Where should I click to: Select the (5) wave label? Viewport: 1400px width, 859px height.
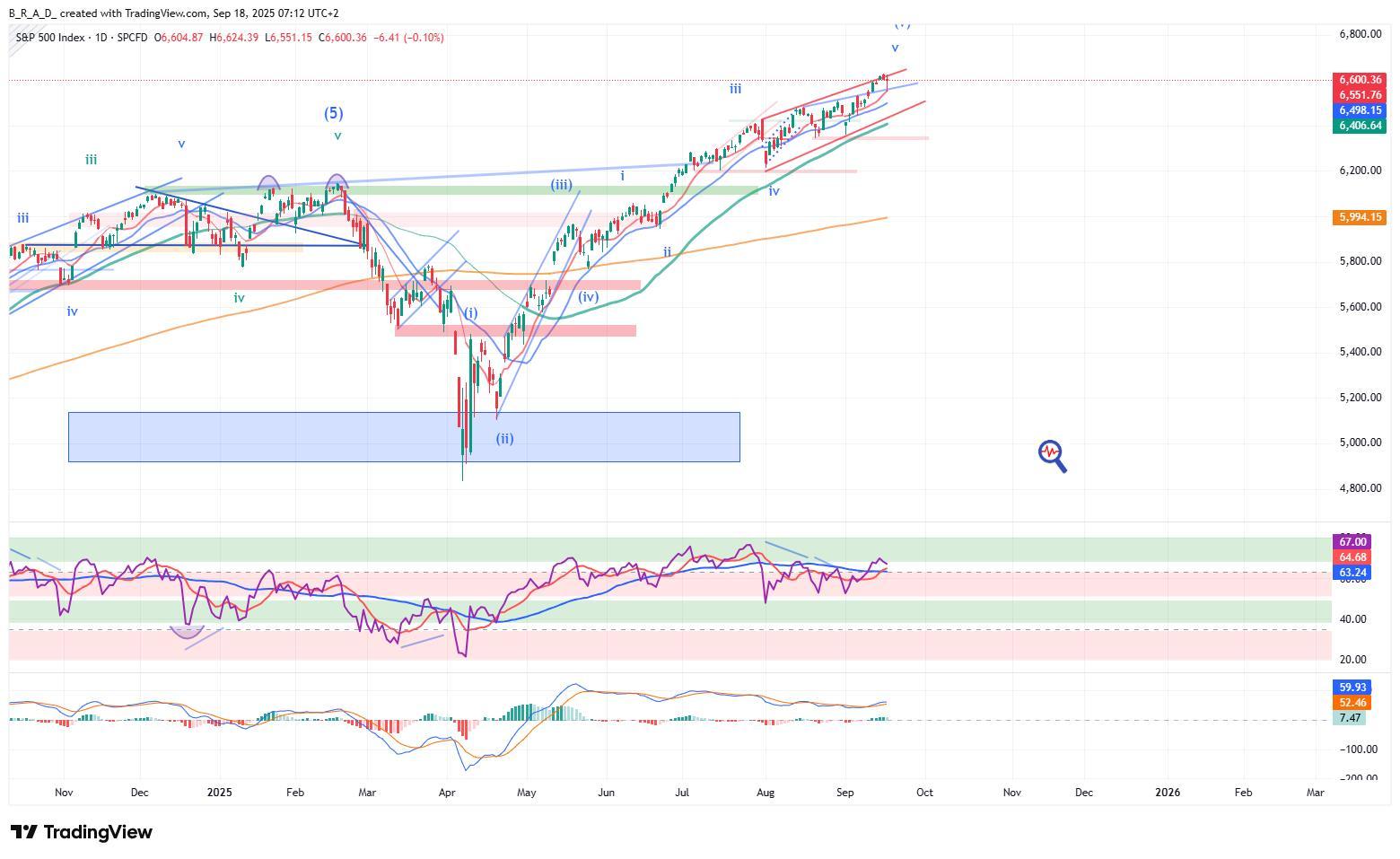pyautogui.click(x=333, y=113)
